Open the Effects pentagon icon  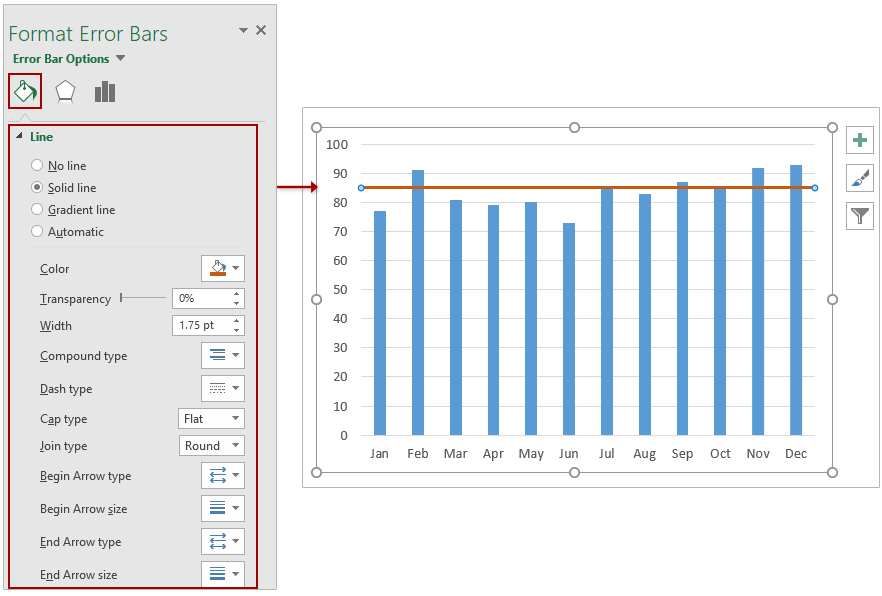65,91
